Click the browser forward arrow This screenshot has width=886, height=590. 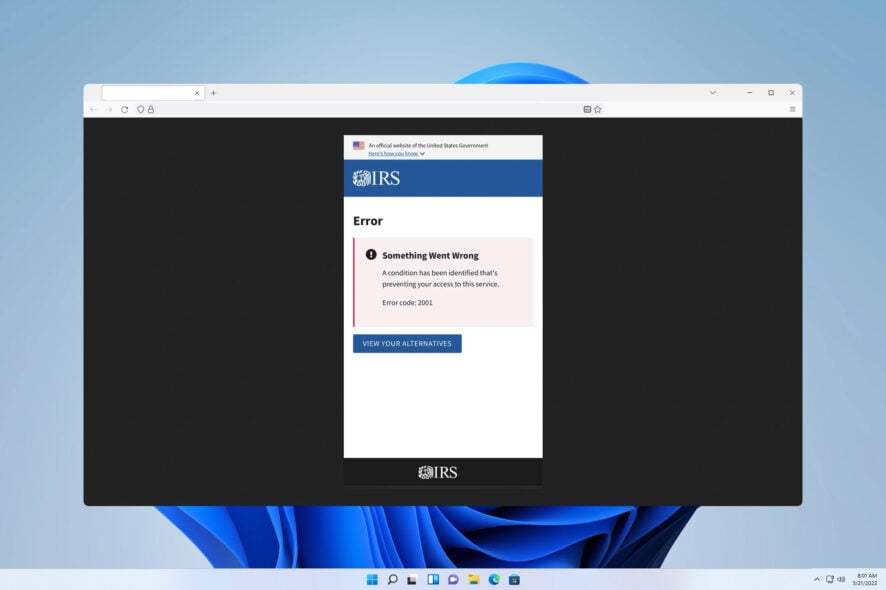point(108,110)
